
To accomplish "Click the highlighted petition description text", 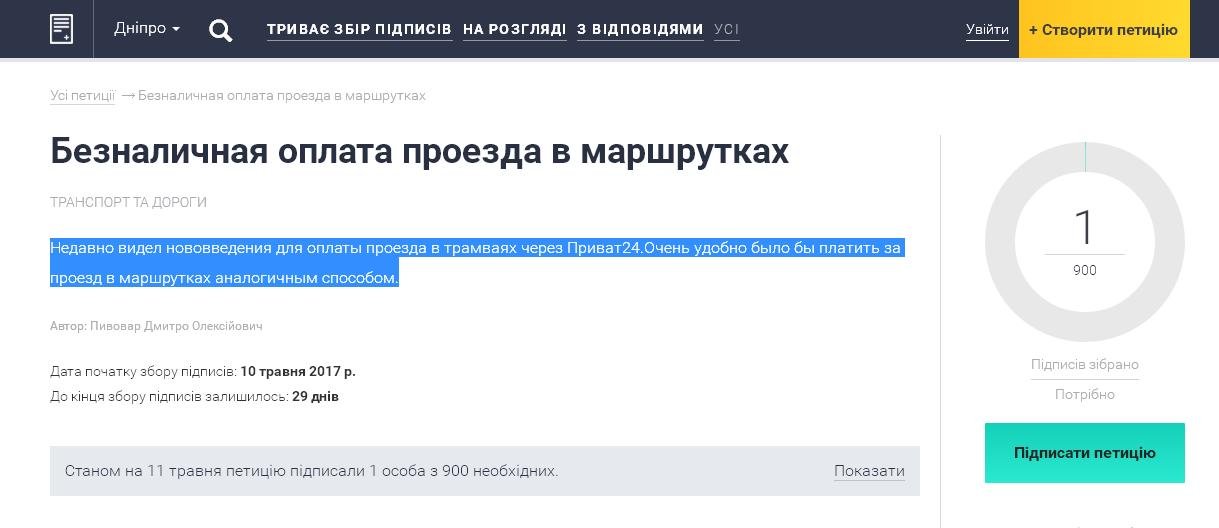I will tap(475, 262).
